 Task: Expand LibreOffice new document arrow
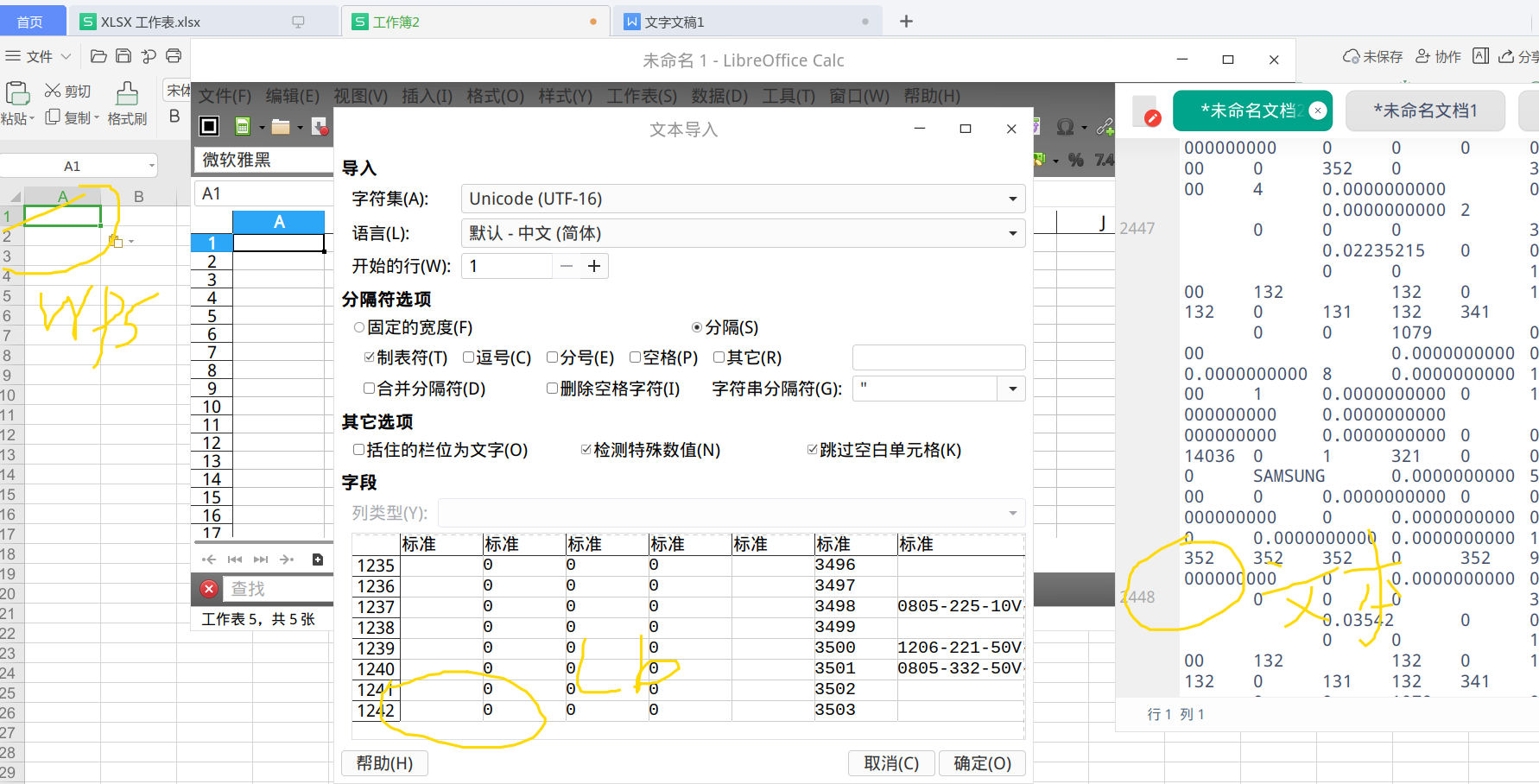point(262,128)
